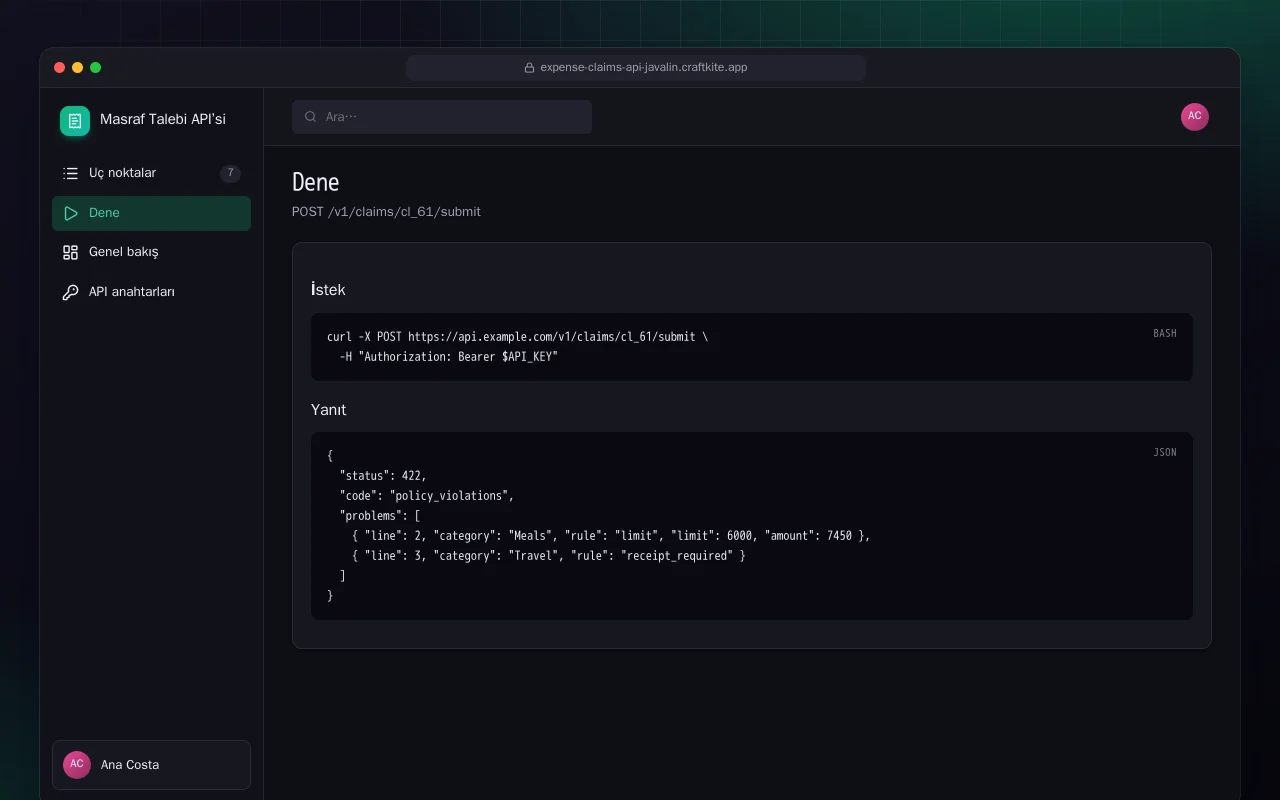Viewport: 1280px width, 800px height.
Task: Focus the Ara… search field
Action: click(442, 117)
